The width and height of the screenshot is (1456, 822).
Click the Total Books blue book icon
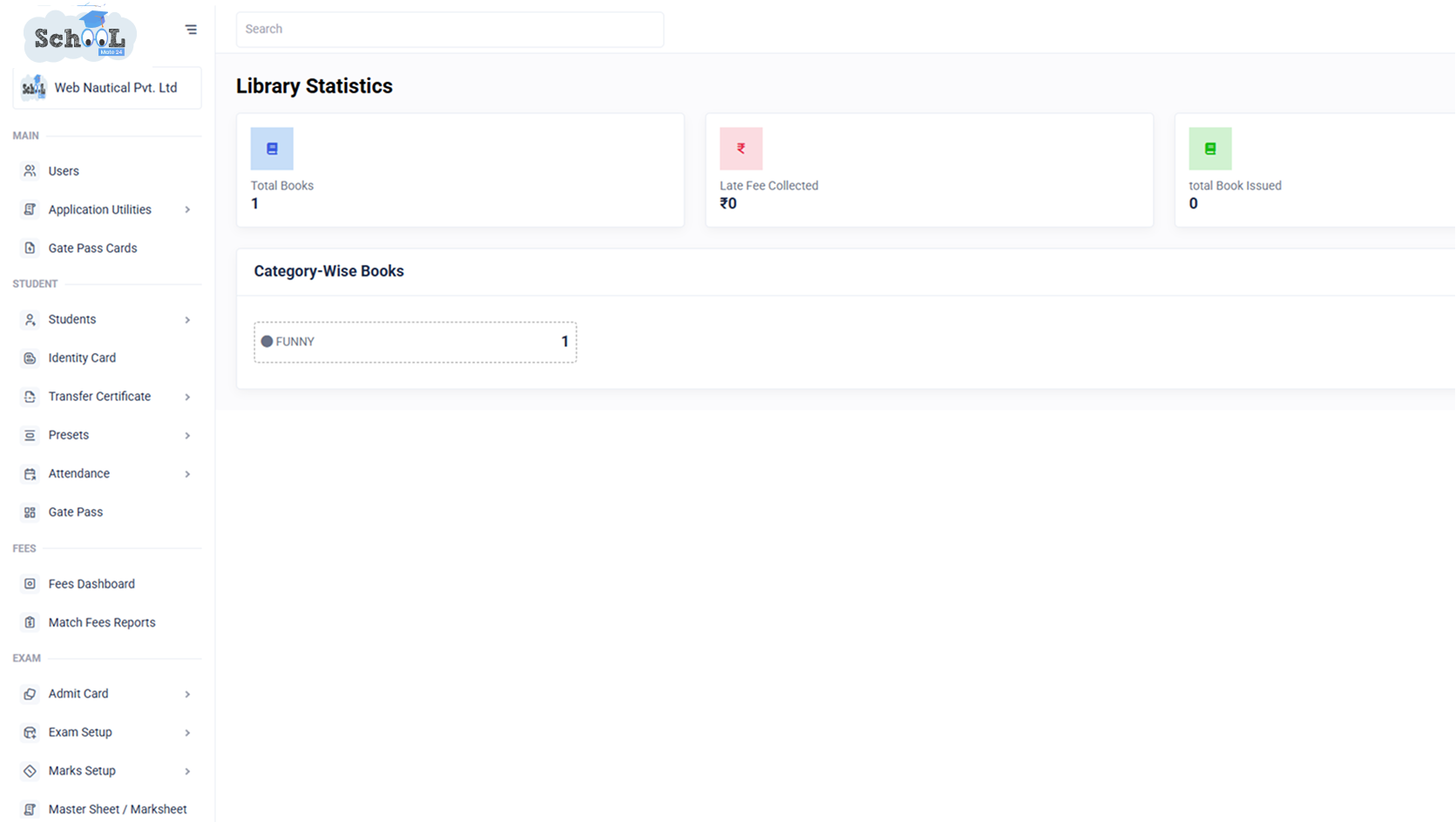(272, 149)
